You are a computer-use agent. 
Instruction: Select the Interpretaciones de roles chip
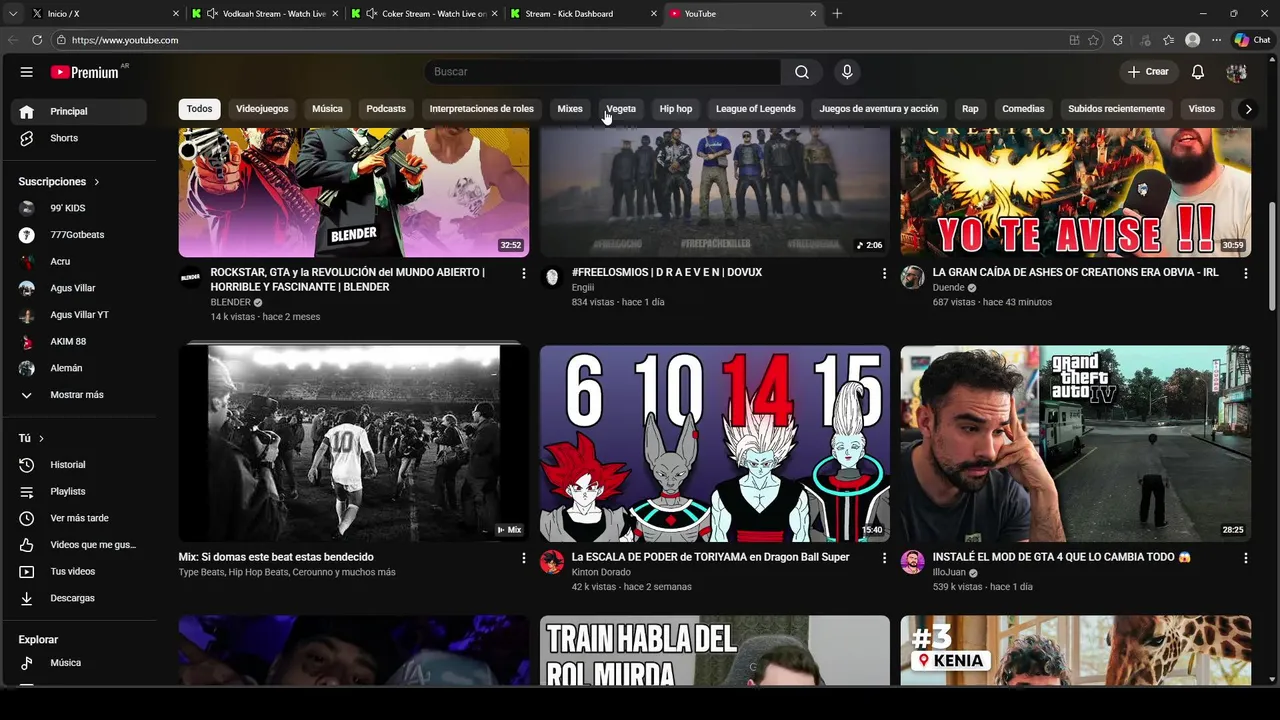point(481,109)
